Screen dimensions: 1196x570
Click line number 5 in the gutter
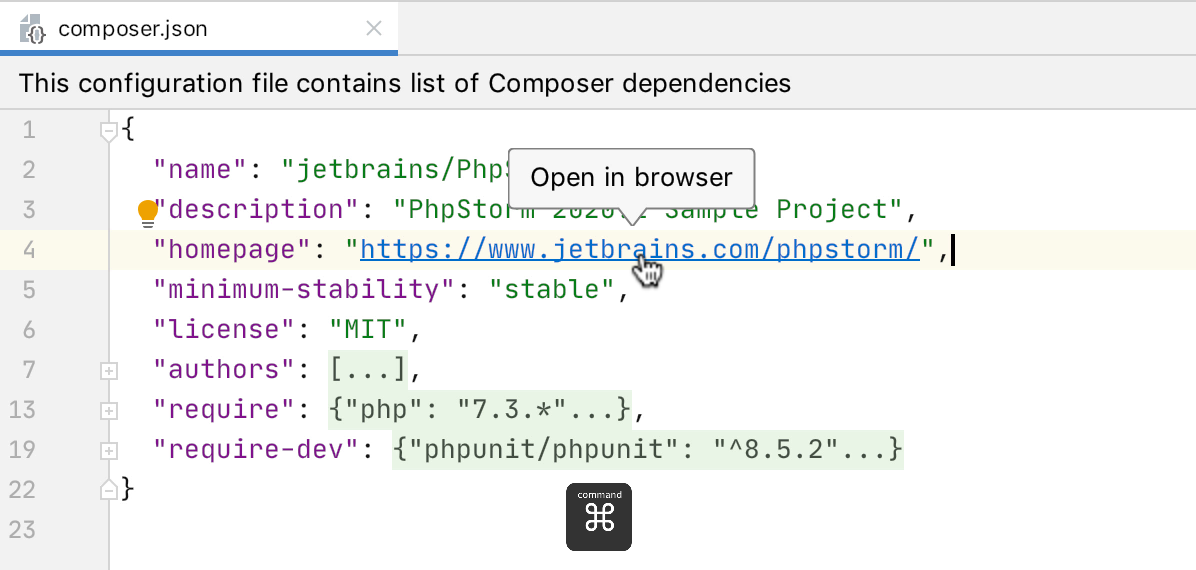tap(29, 289)
